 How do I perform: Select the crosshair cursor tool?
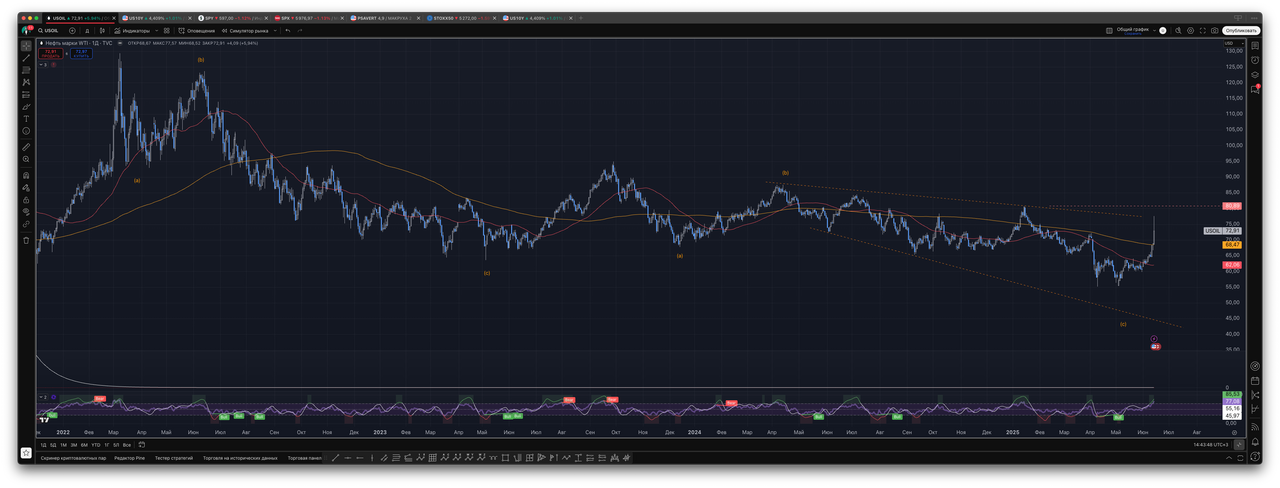click(26, 45)
